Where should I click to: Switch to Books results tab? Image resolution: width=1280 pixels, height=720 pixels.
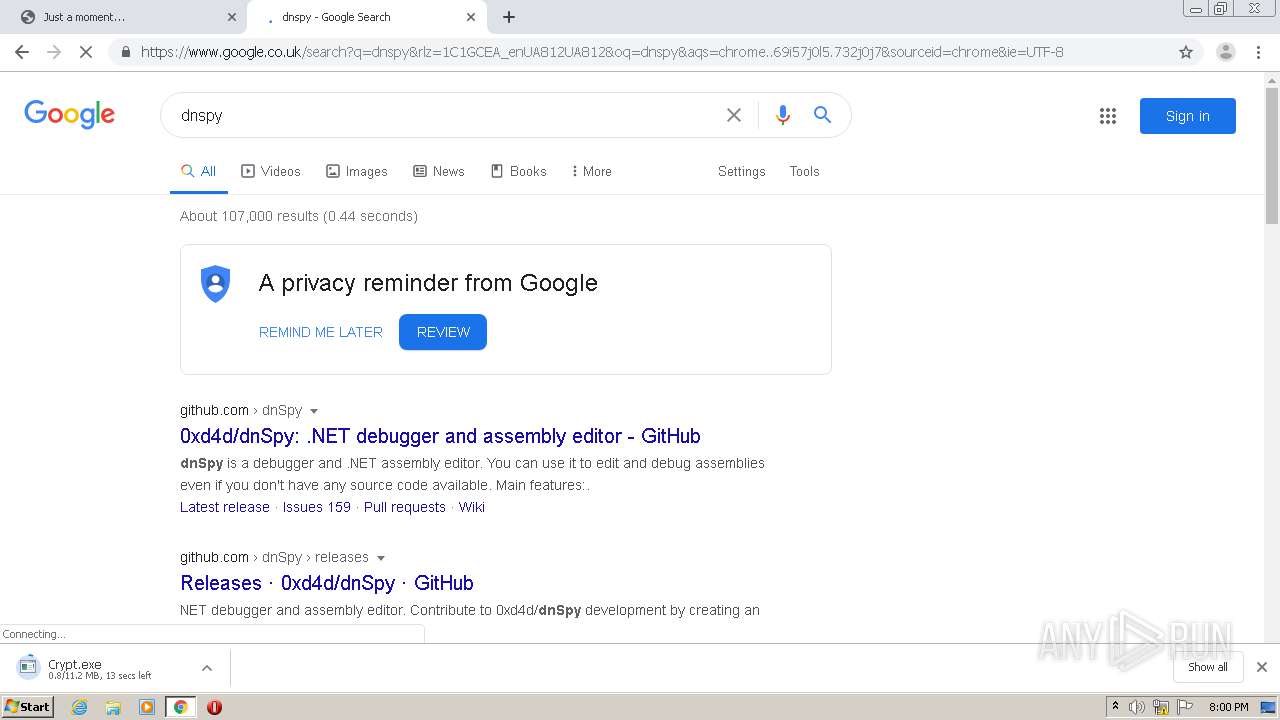pyautogui.click(x=518, y=171)
